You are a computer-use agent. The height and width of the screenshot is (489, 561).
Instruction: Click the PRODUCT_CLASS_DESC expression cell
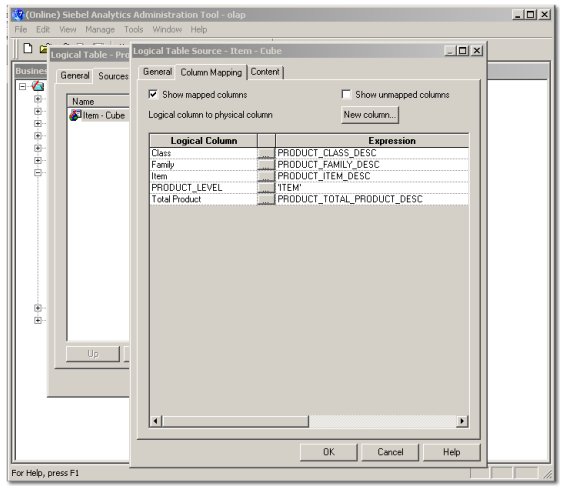coord(372,153)
